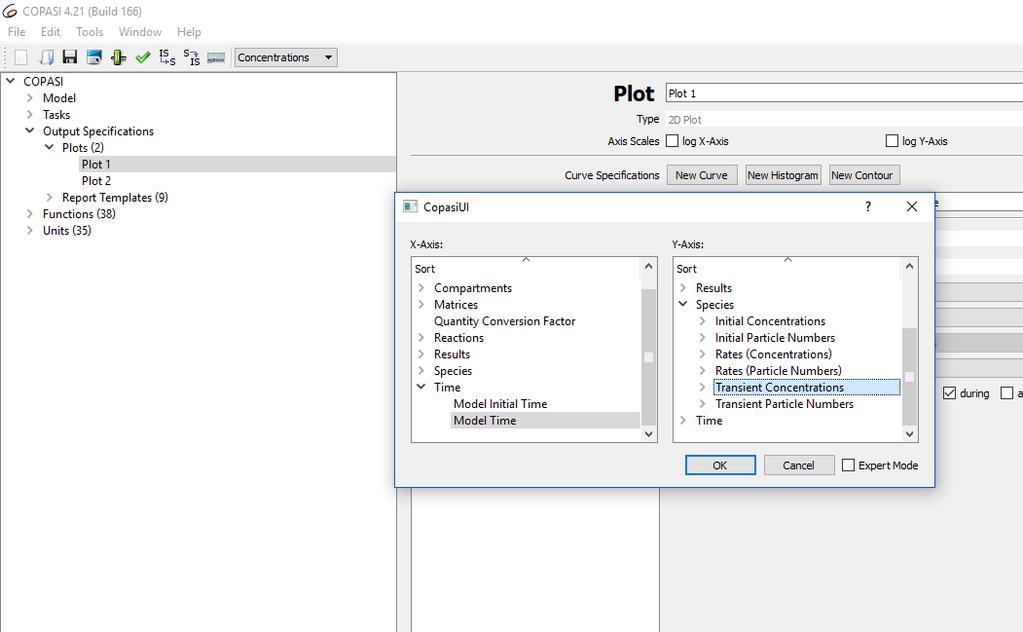The image size is (1023, 632).
Task: Click the CopasiUI dialog window icon
Action: 410,207
